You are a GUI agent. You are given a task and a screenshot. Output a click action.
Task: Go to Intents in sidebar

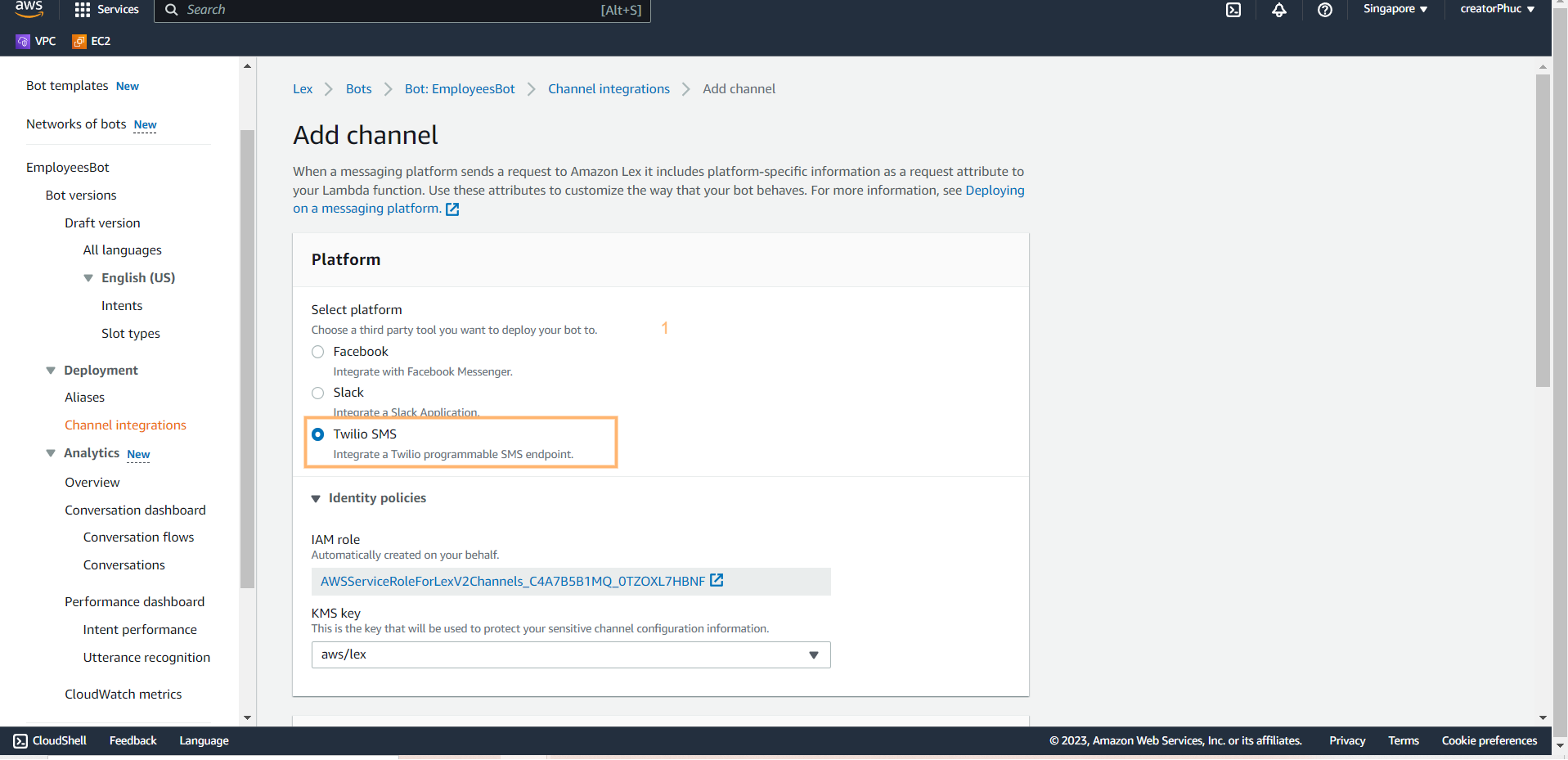[122, 306]
